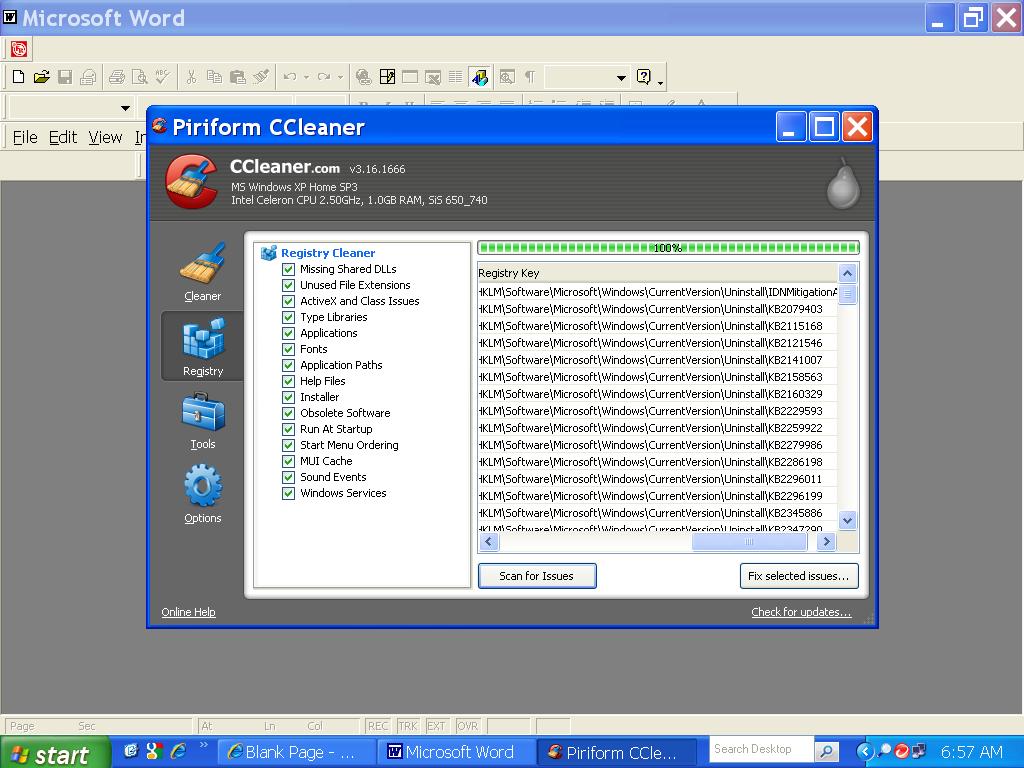
Task: Click Fix selected issues button
Action: click(799, 576)
